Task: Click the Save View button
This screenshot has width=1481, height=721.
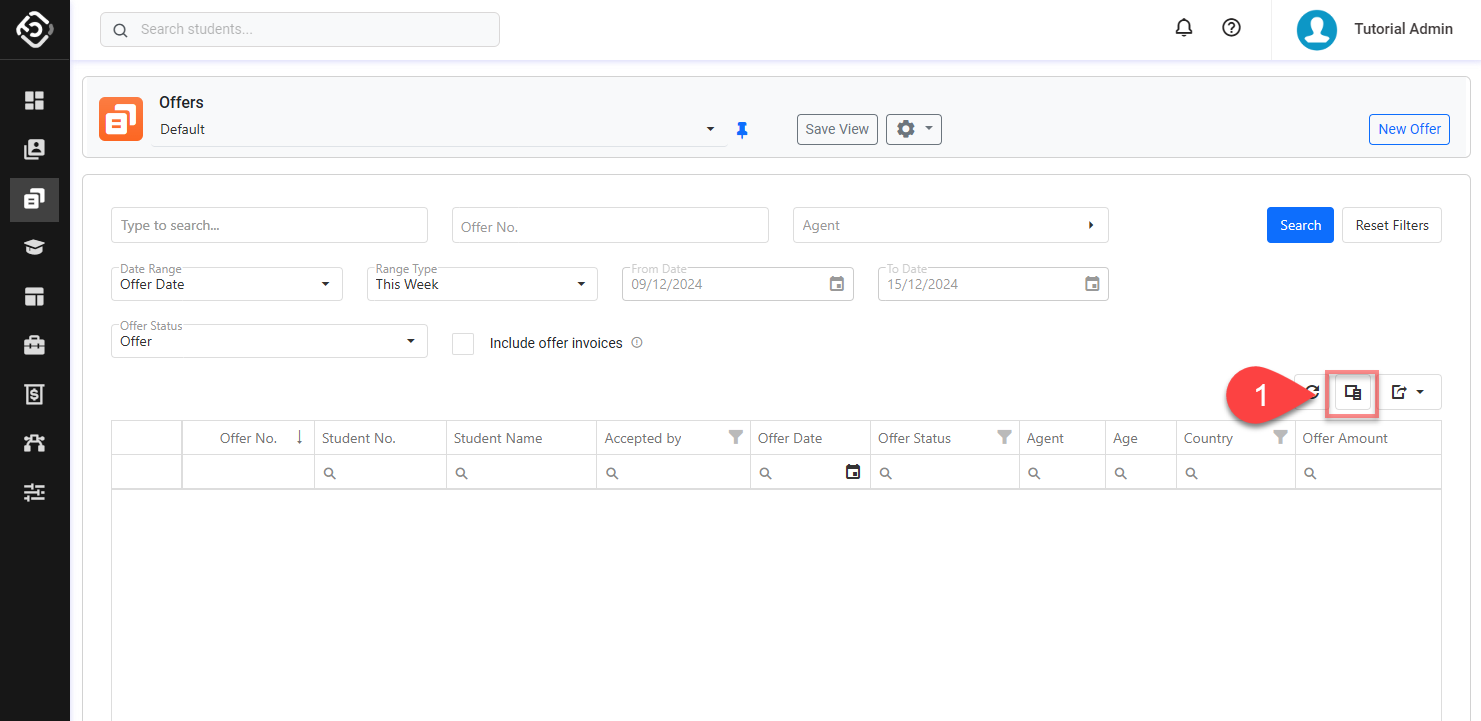Action: click(837, 129)
